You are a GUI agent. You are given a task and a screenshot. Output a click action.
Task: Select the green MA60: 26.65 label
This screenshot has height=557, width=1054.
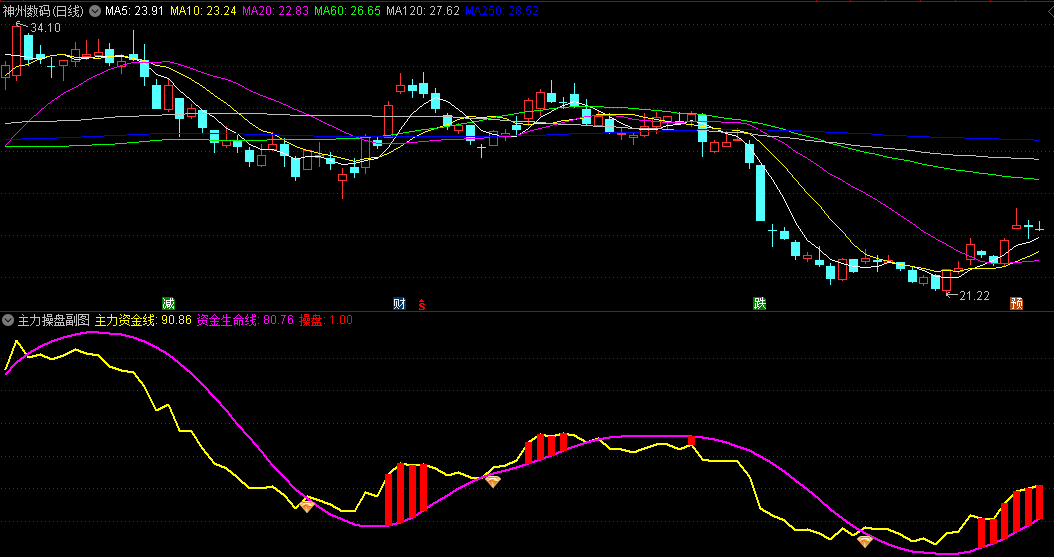tap(348, 11)
